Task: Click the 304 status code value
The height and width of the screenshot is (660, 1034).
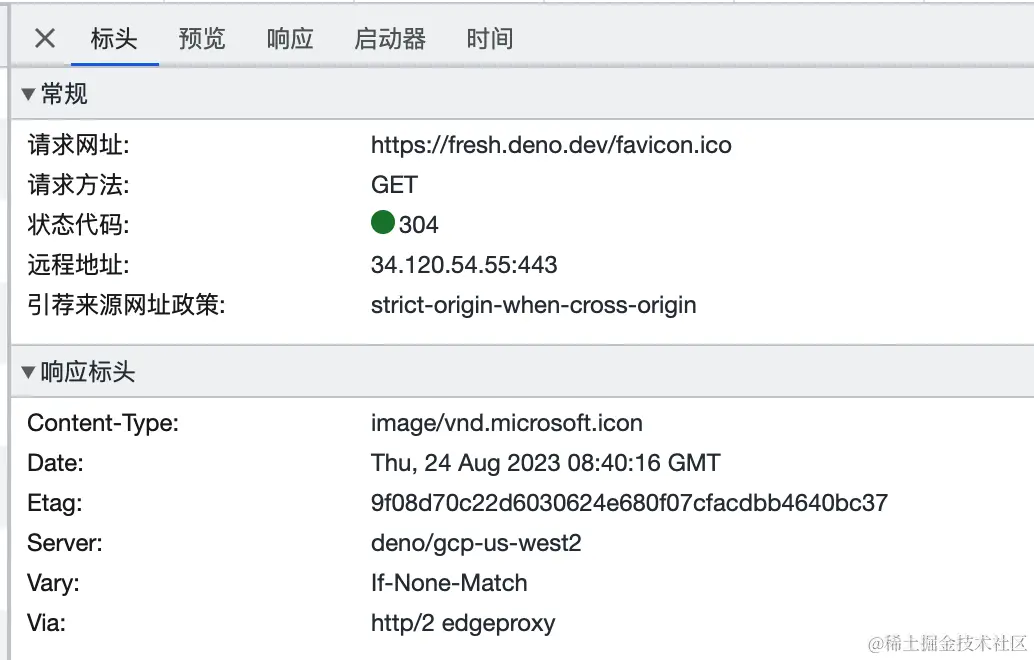Action: click(418, 225)
